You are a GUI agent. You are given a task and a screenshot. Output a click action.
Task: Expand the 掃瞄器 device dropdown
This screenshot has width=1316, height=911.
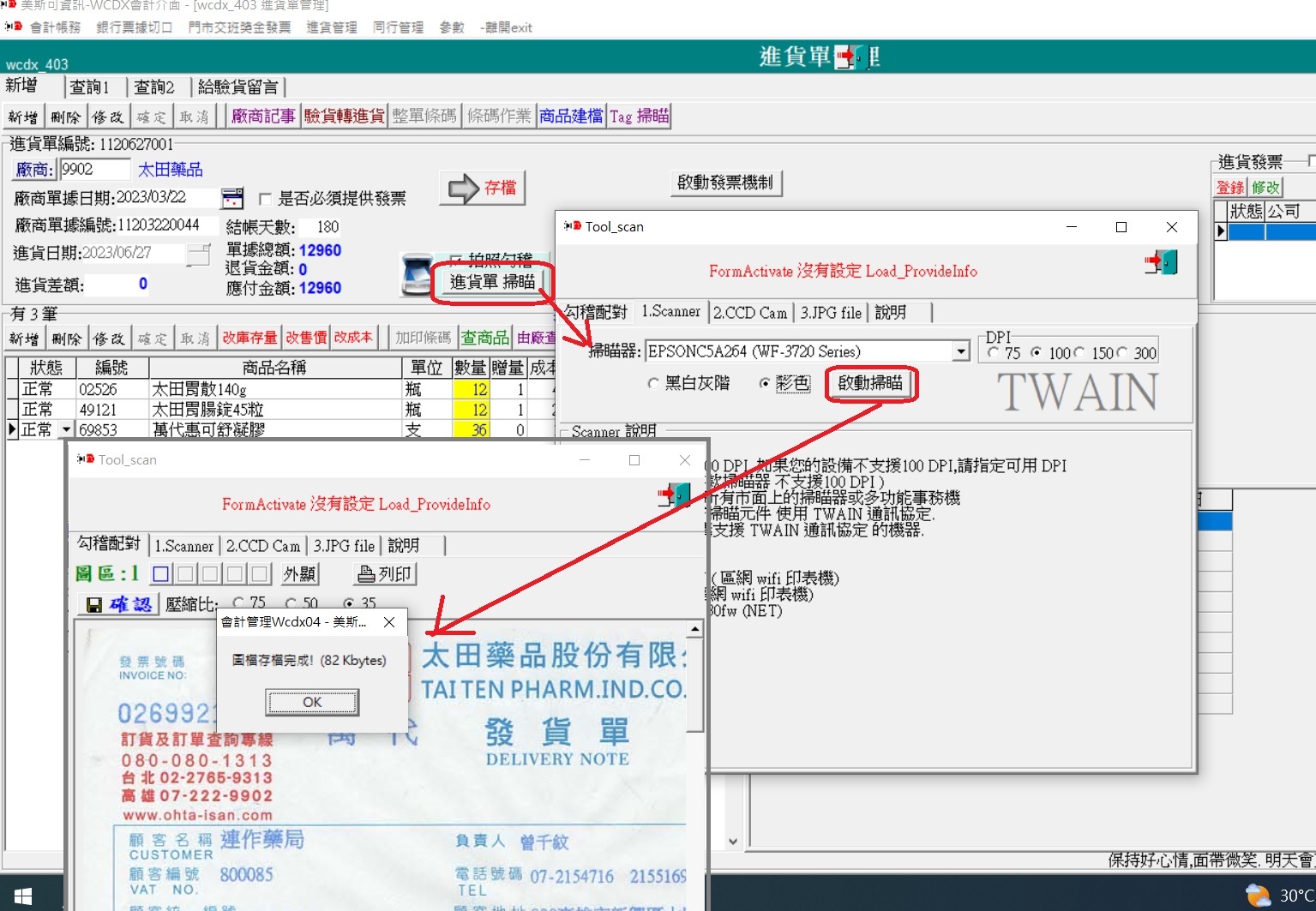[x=961, y=351]
